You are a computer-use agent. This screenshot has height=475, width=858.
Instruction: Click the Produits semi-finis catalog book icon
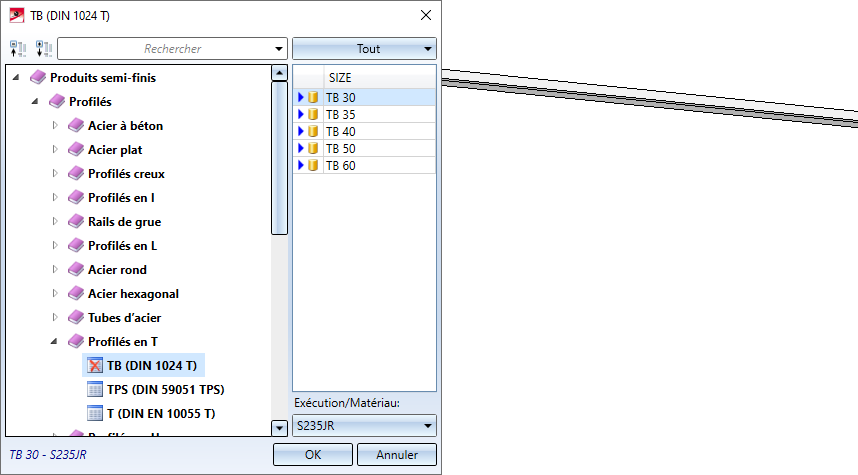[x=38, y=77]
